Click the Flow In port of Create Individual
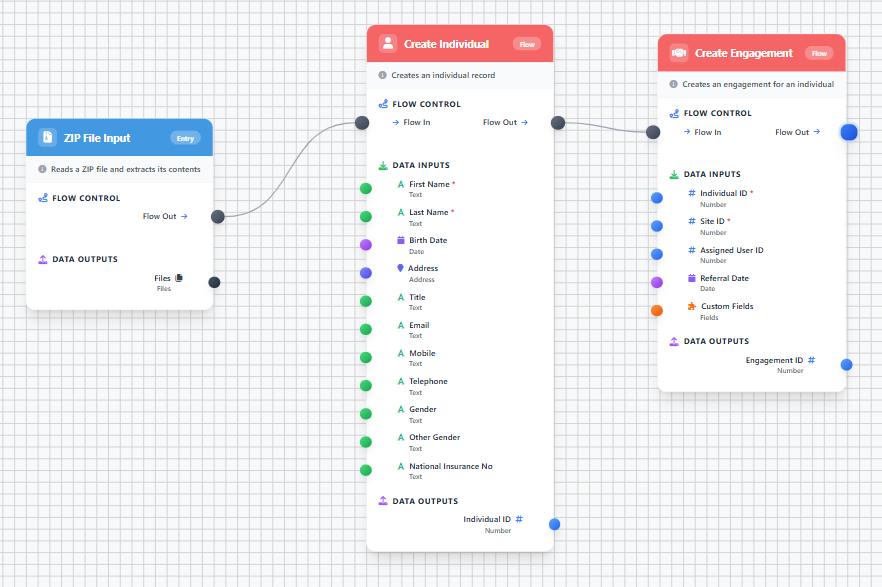This screenshot has width=882, height=587. (362, 122)
